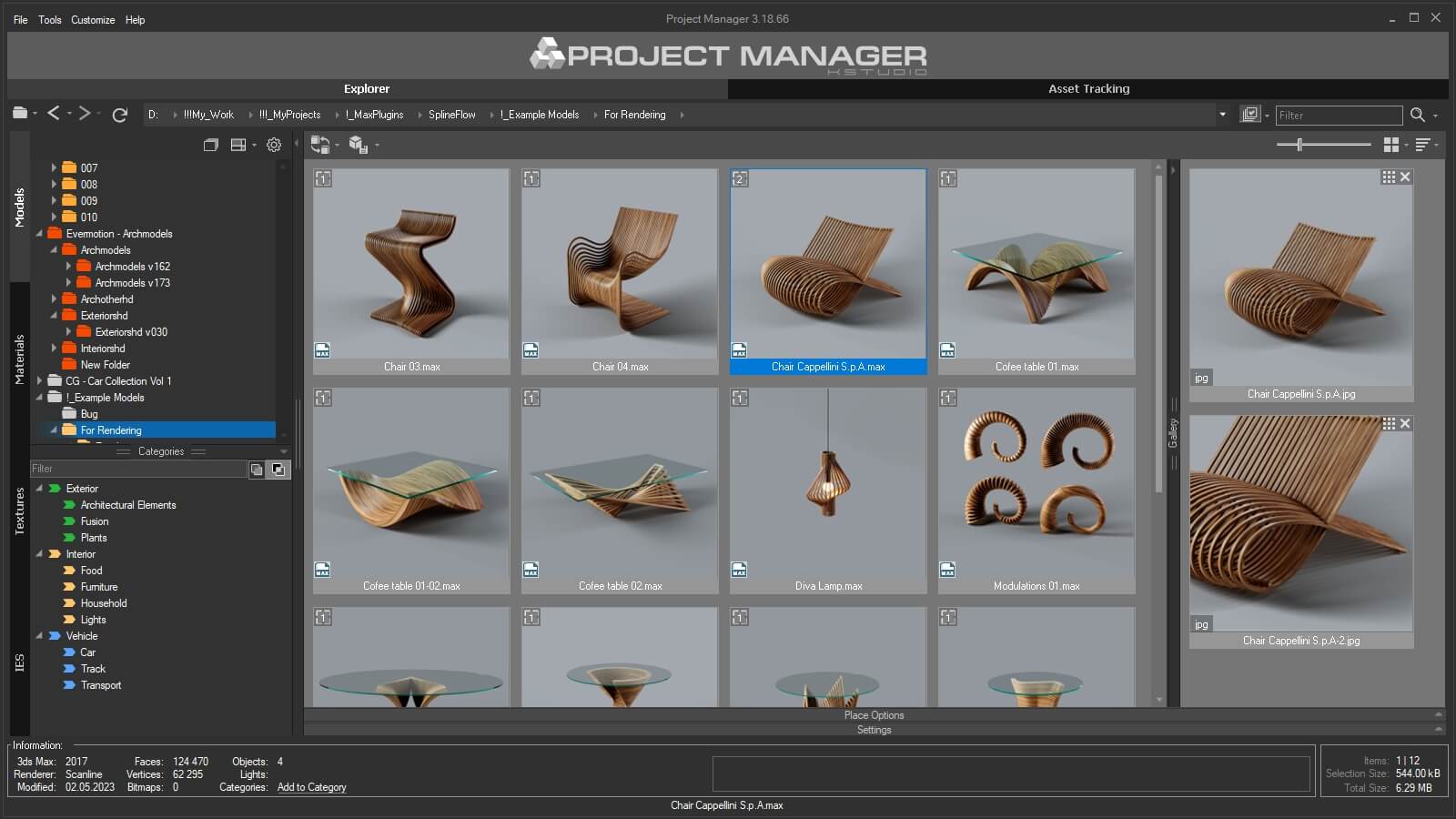Click the top-right Filter search field
The image size is (1456, 819).
click(1339, 115)
